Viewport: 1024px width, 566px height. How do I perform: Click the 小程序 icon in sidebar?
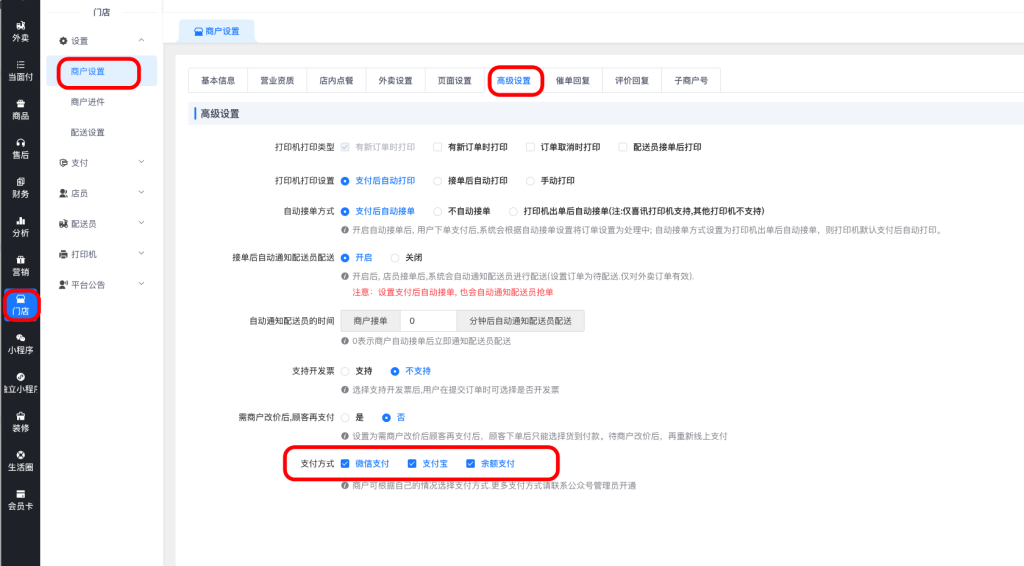coord(20,344)
